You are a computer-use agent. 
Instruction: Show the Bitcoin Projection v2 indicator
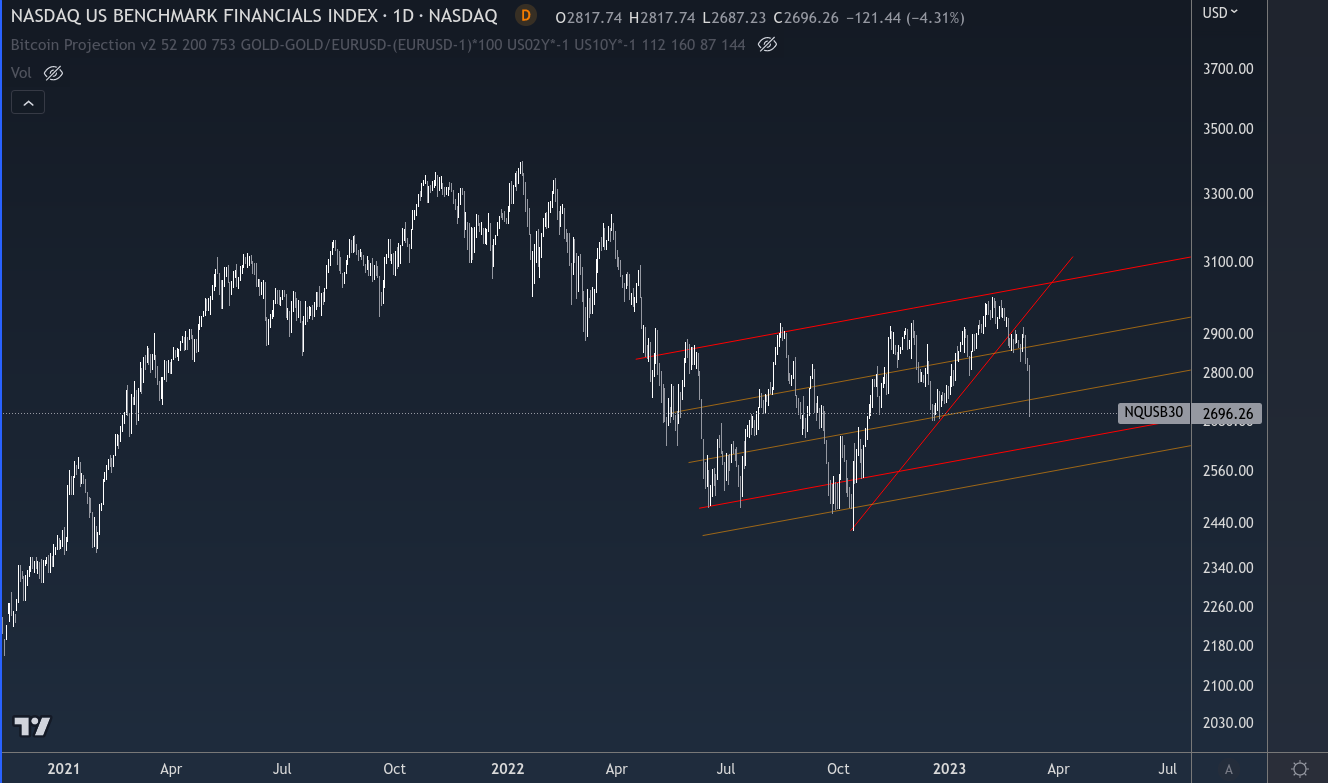(767, 45)
